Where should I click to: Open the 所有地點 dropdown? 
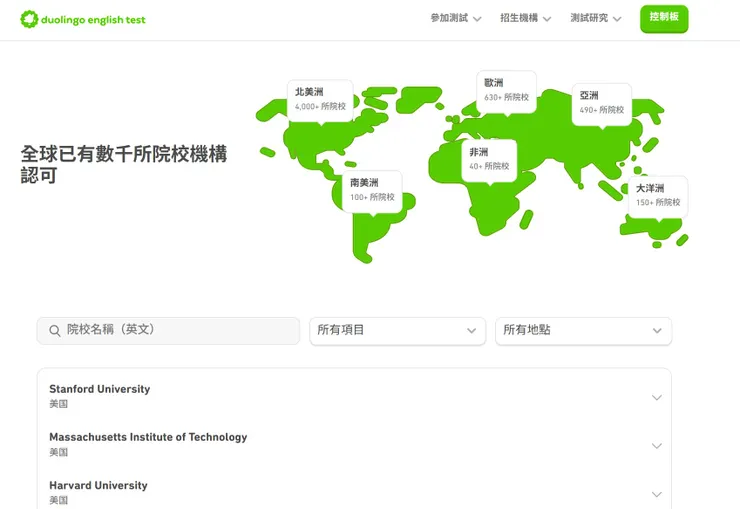pyautogui.click(x=583, y=331)
